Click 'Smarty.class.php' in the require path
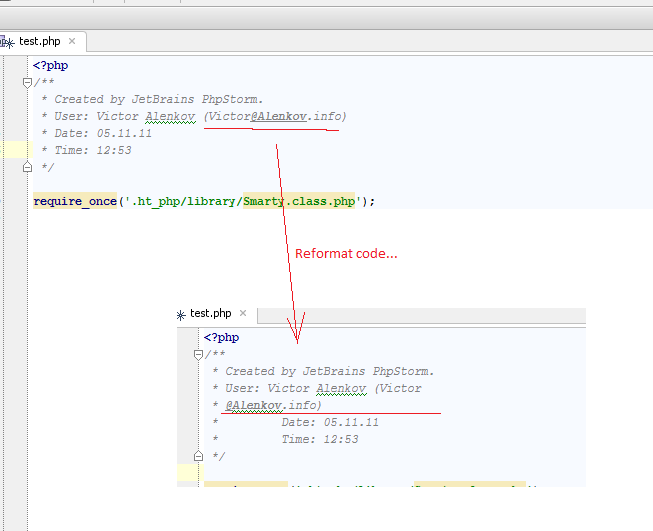653x531 pixels. 299,201
